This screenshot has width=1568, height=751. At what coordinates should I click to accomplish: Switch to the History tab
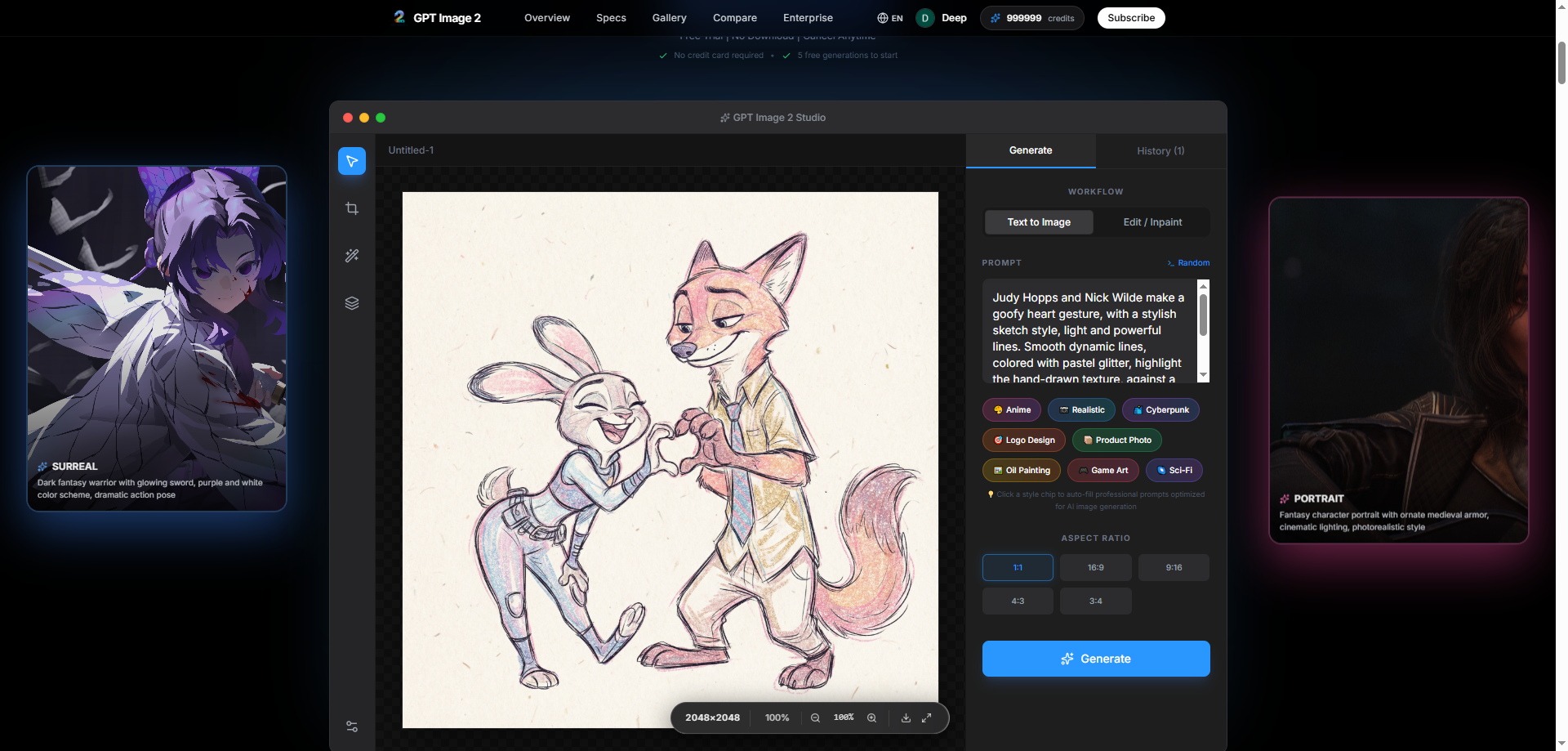(1160, 150)
